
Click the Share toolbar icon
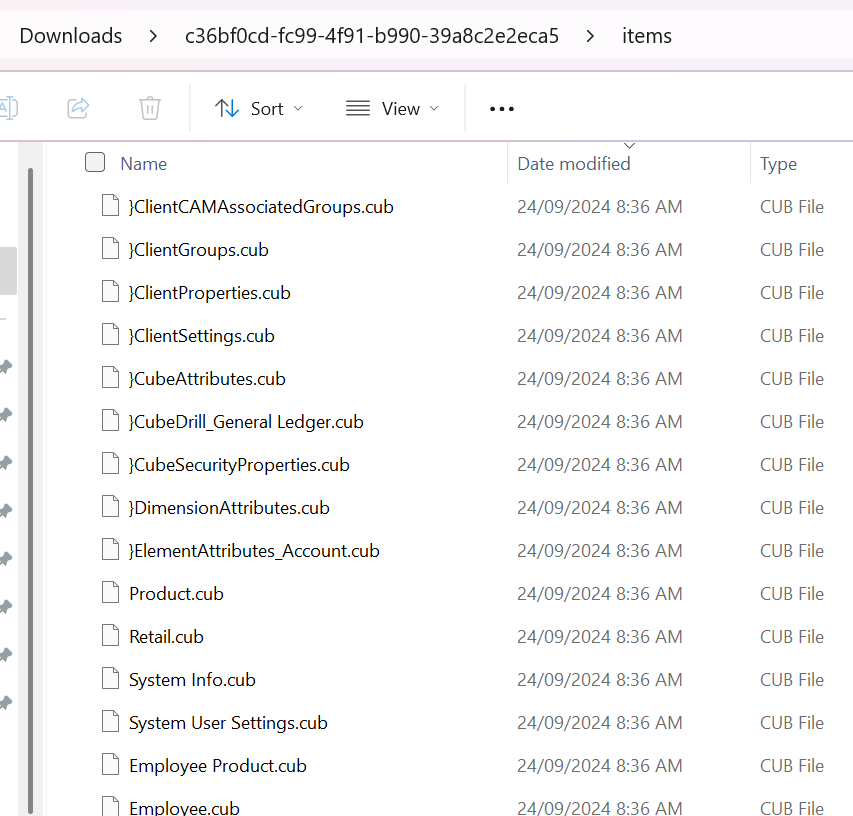point(78,108)
